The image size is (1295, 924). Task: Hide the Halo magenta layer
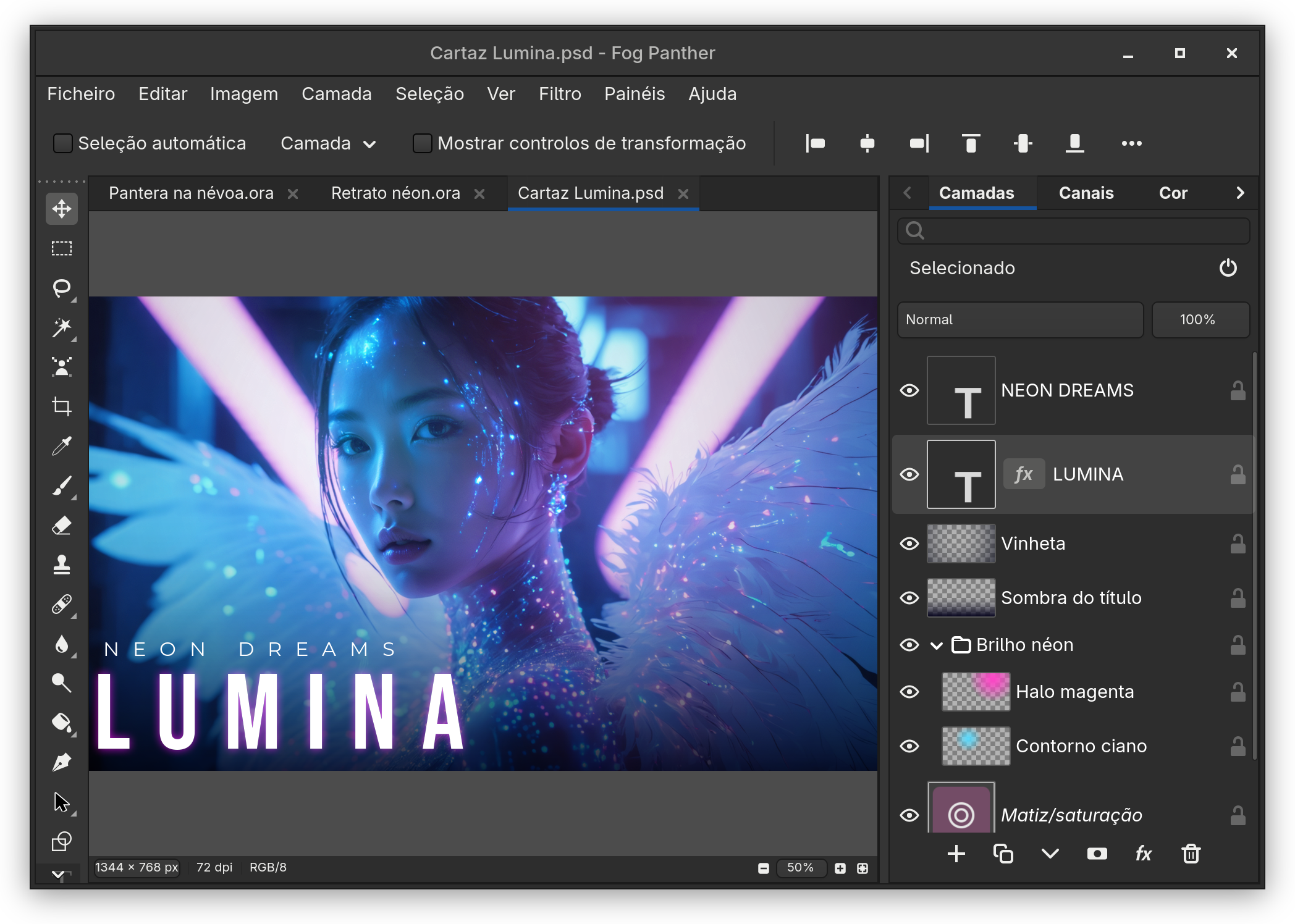coord(909,692)
